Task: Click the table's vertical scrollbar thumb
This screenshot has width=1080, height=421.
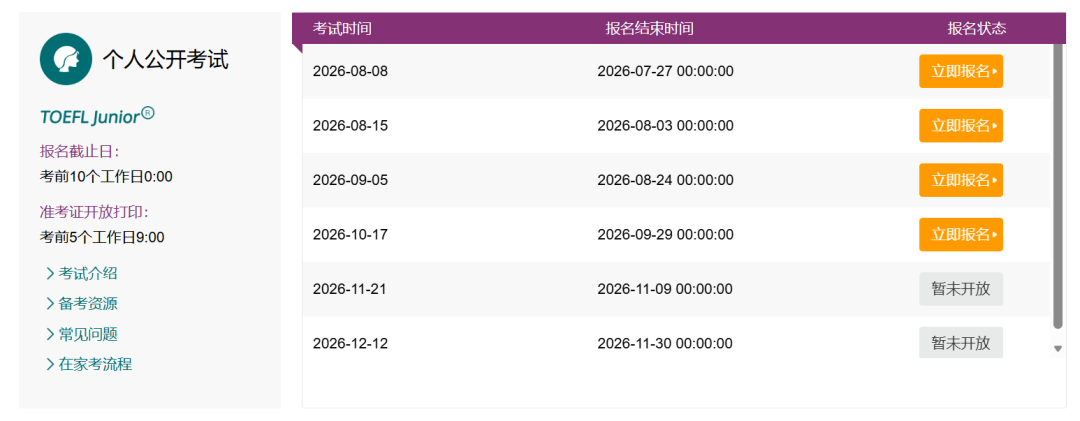Action: 1058,186
